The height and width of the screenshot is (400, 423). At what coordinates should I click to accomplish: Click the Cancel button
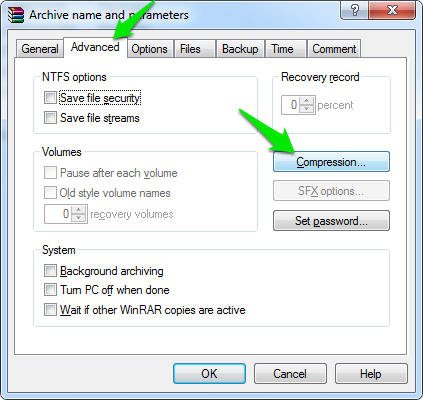290,374
